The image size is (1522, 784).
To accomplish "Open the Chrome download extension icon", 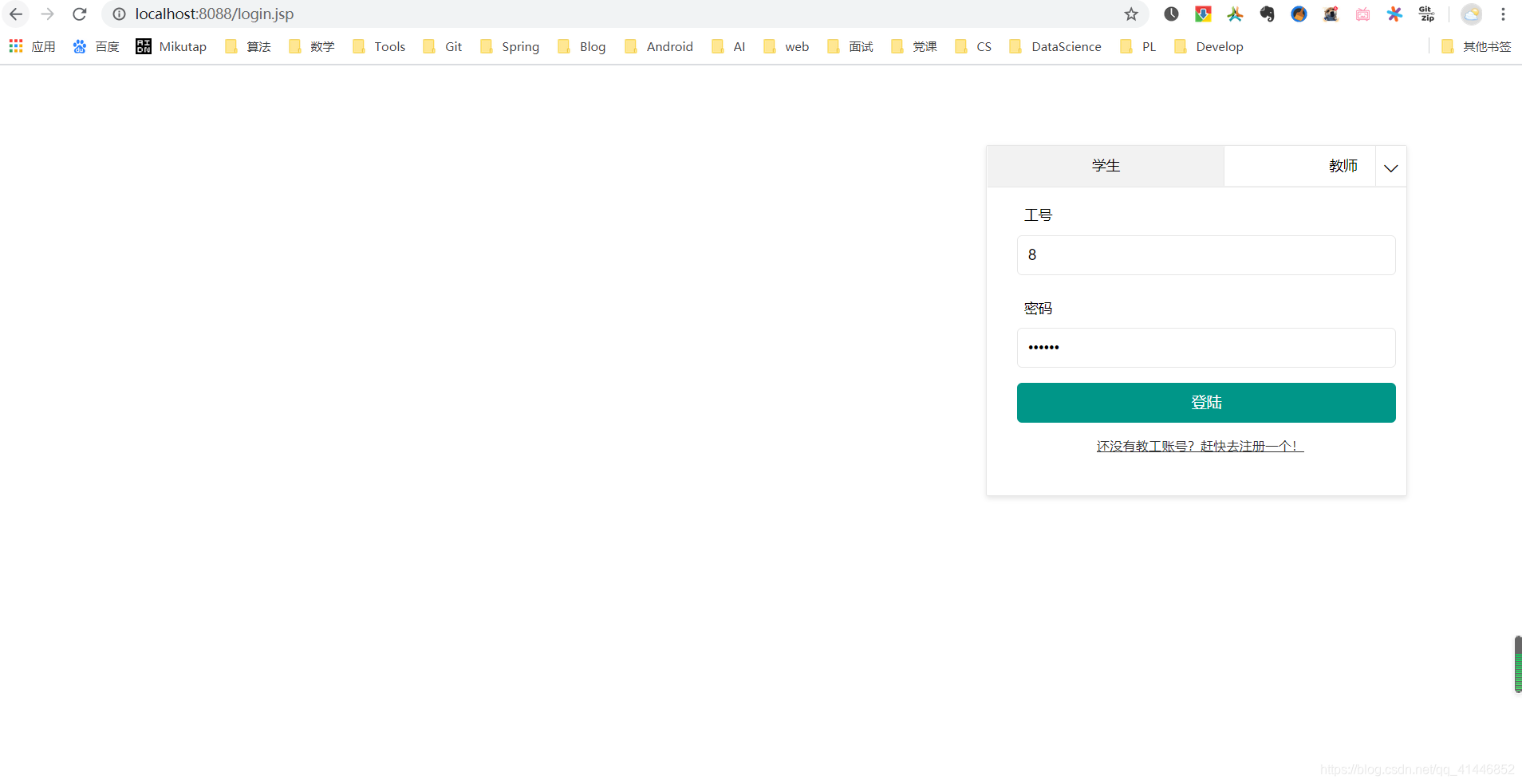I will (x=1203, y=14).
